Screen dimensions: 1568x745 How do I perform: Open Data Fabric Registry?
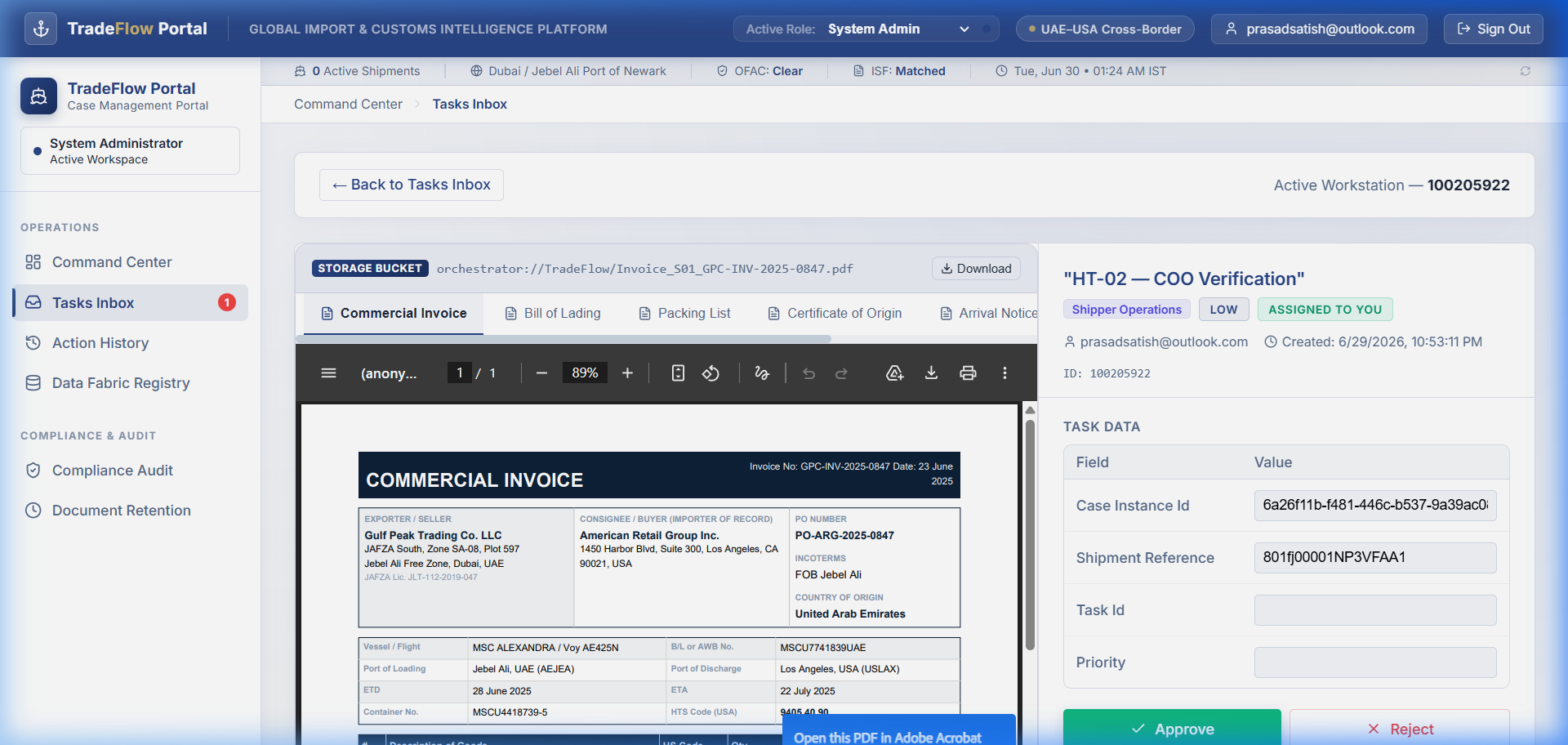click(130, 383)
